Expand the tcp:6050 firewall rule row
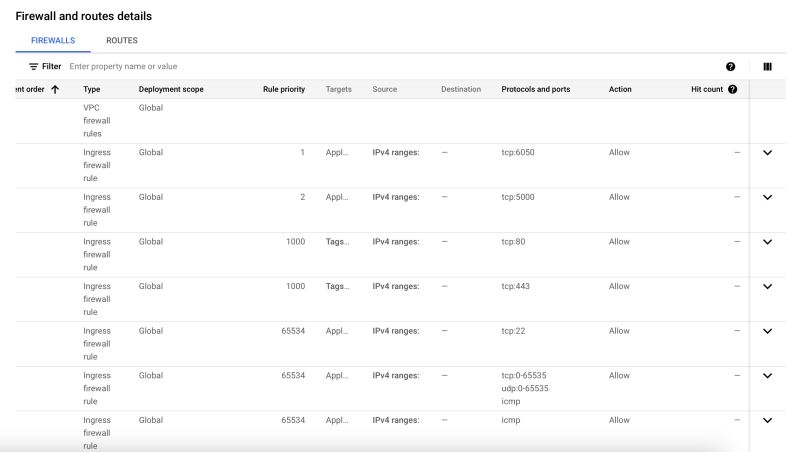Screen dimensions: 800x452 (767, 153)
